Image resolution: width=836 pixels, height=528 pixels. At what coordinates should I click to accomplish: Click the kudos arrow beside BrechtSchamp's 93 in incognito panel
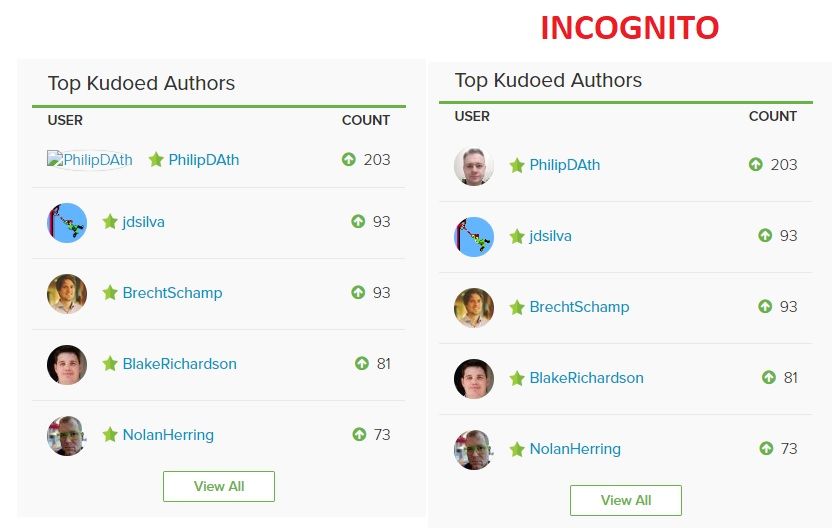(765, 306)
